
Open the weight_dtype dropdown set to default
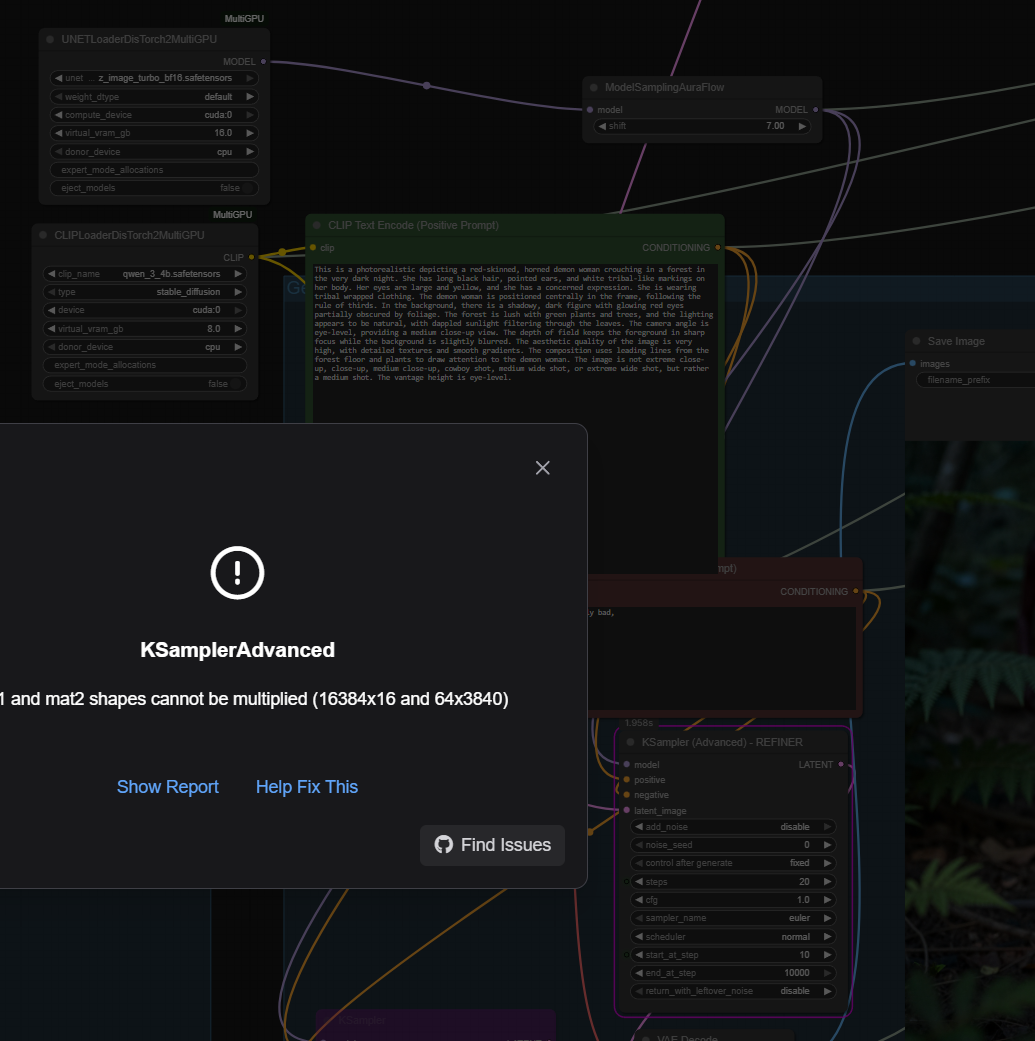click(154, 96)
